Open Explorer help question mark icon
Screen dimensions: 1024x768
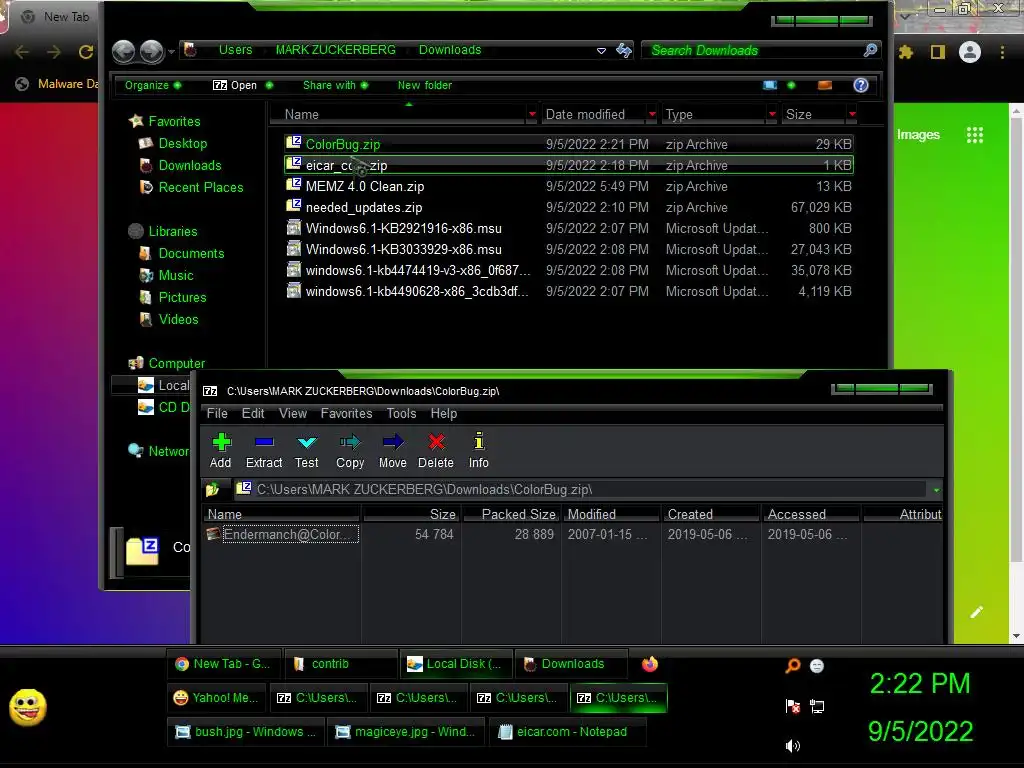861,85
